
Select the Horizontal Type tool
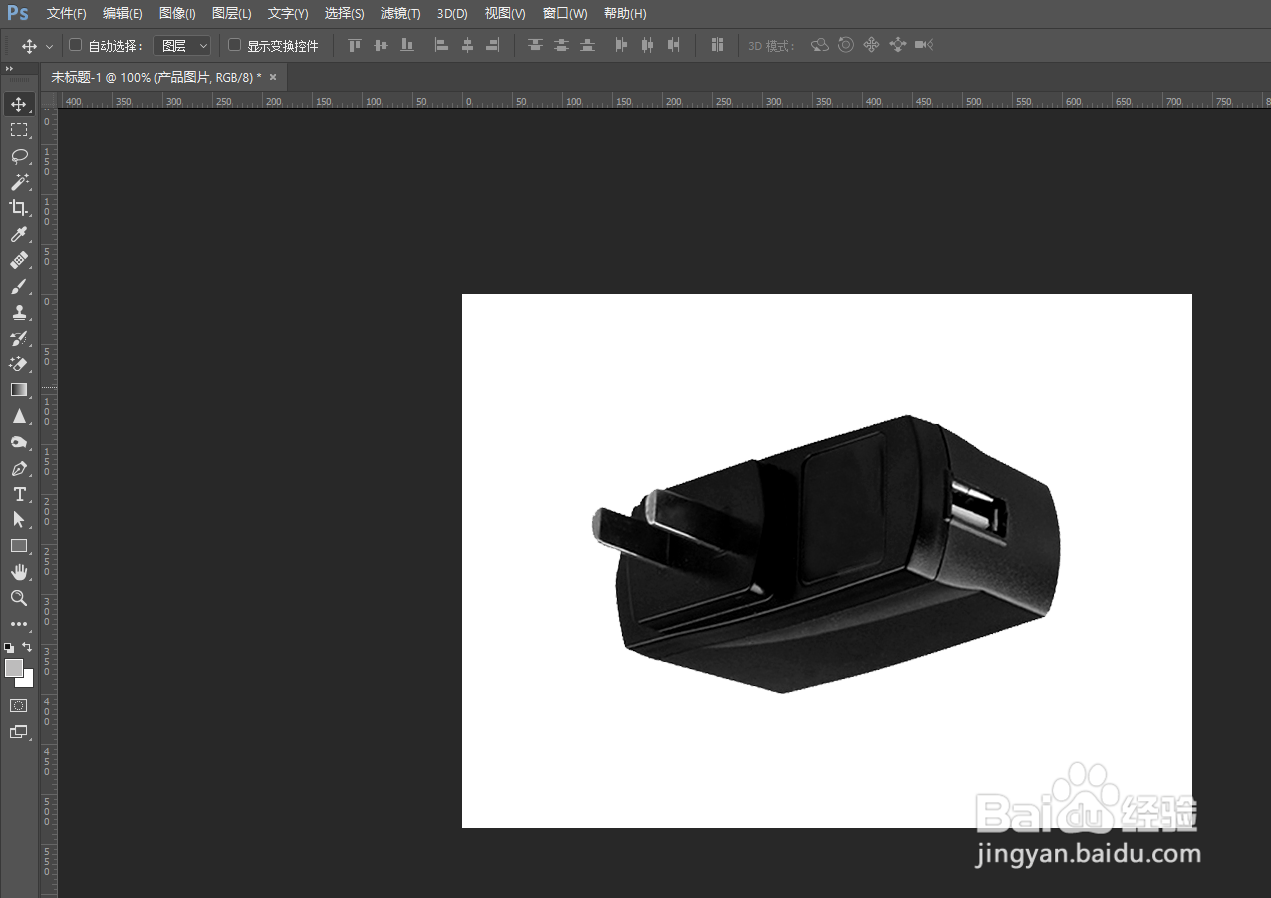click(19, 494)
